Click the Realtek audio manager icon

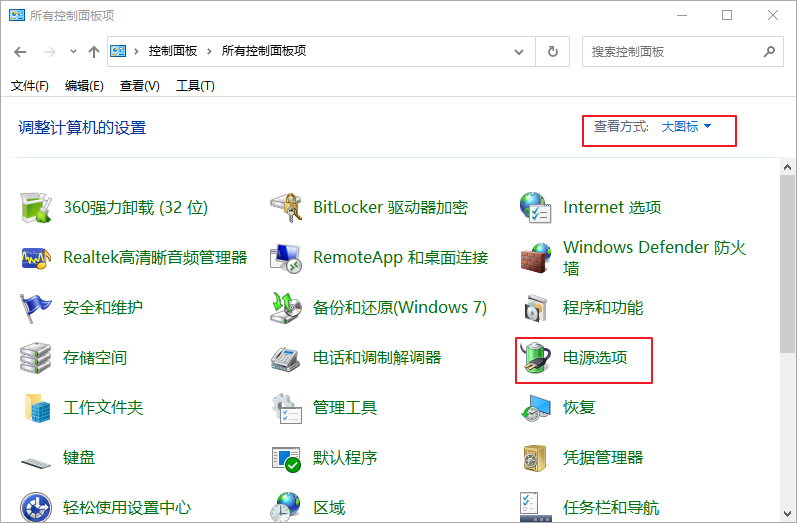coord(36,258)
